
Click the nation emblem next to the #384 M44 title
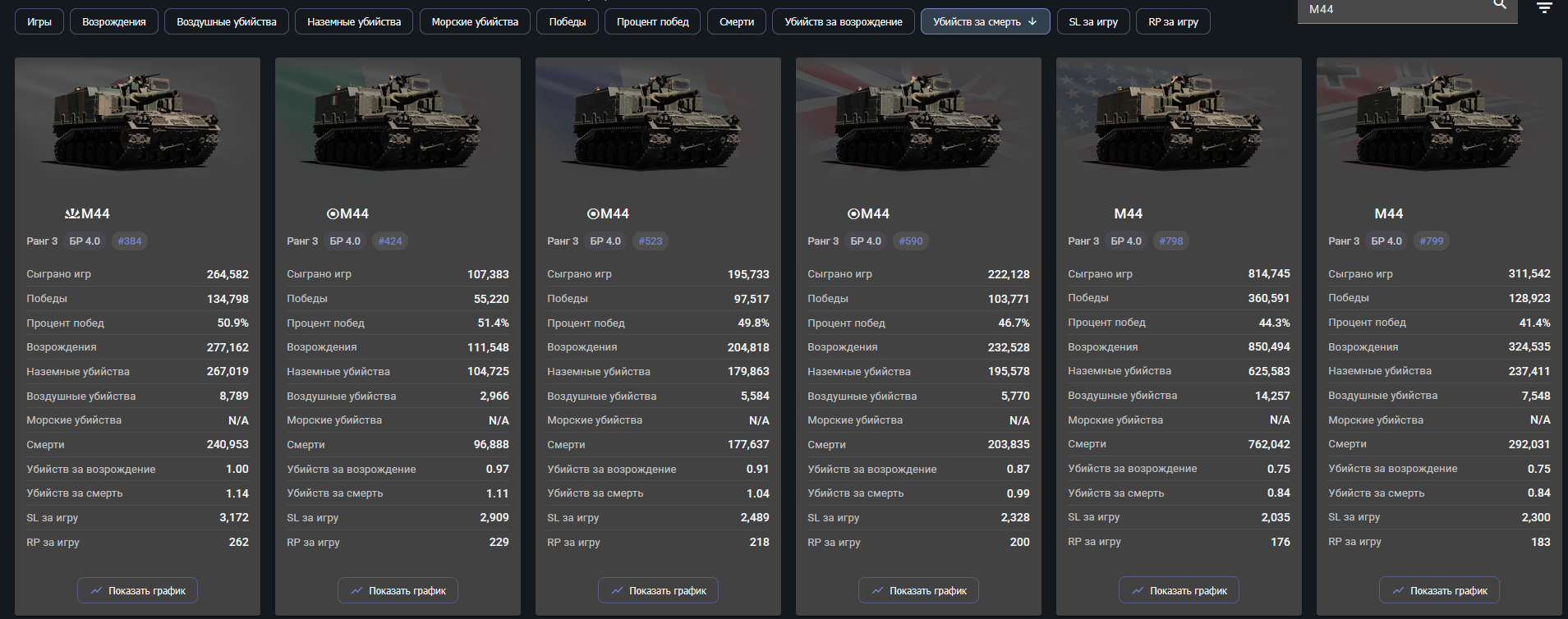(x=72, y=213)
